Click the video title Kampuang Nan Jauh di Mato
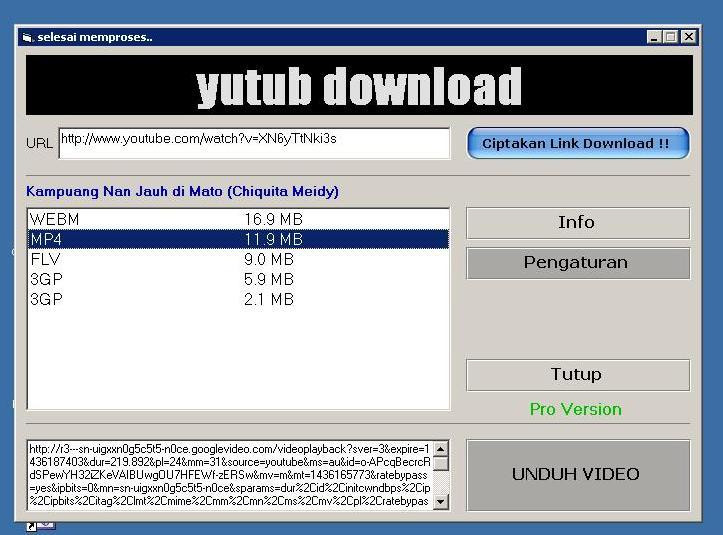Screen dimensions: 723x535 182,191
